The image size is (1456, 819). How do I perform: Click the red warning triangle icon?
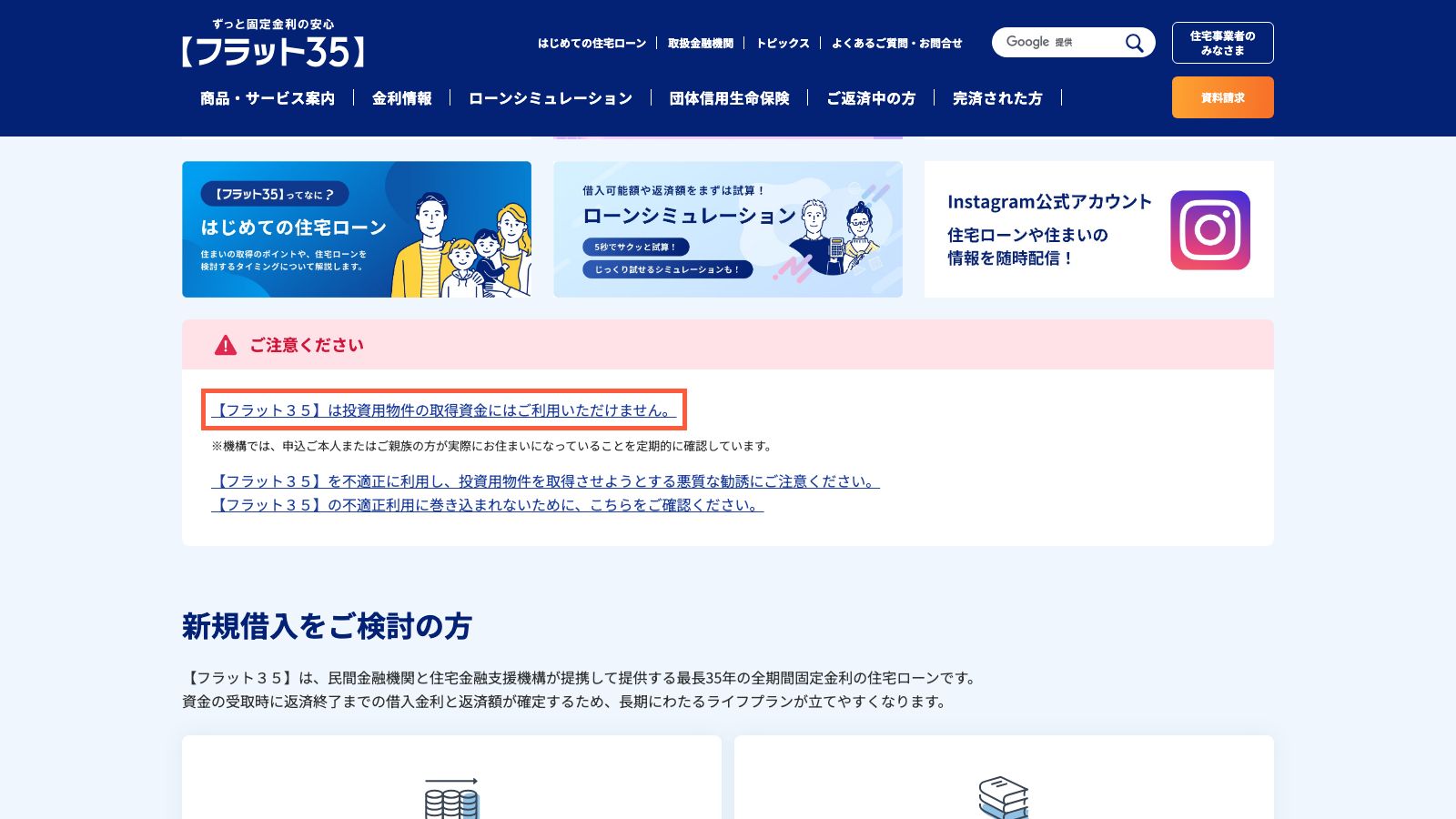coord(225,345)
